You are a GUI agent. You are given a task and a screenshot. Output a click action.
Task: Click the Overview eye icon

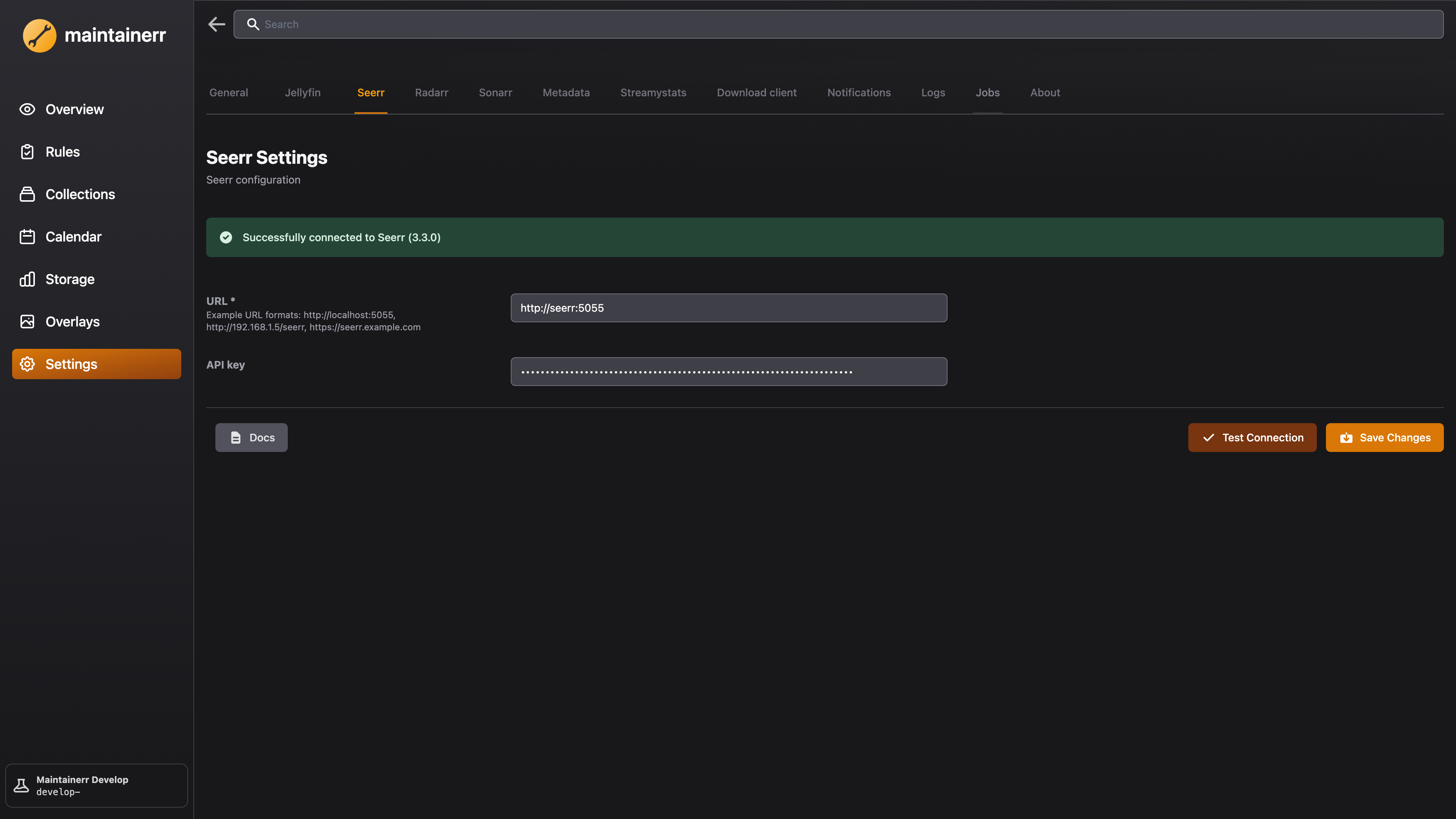point(27,109)
